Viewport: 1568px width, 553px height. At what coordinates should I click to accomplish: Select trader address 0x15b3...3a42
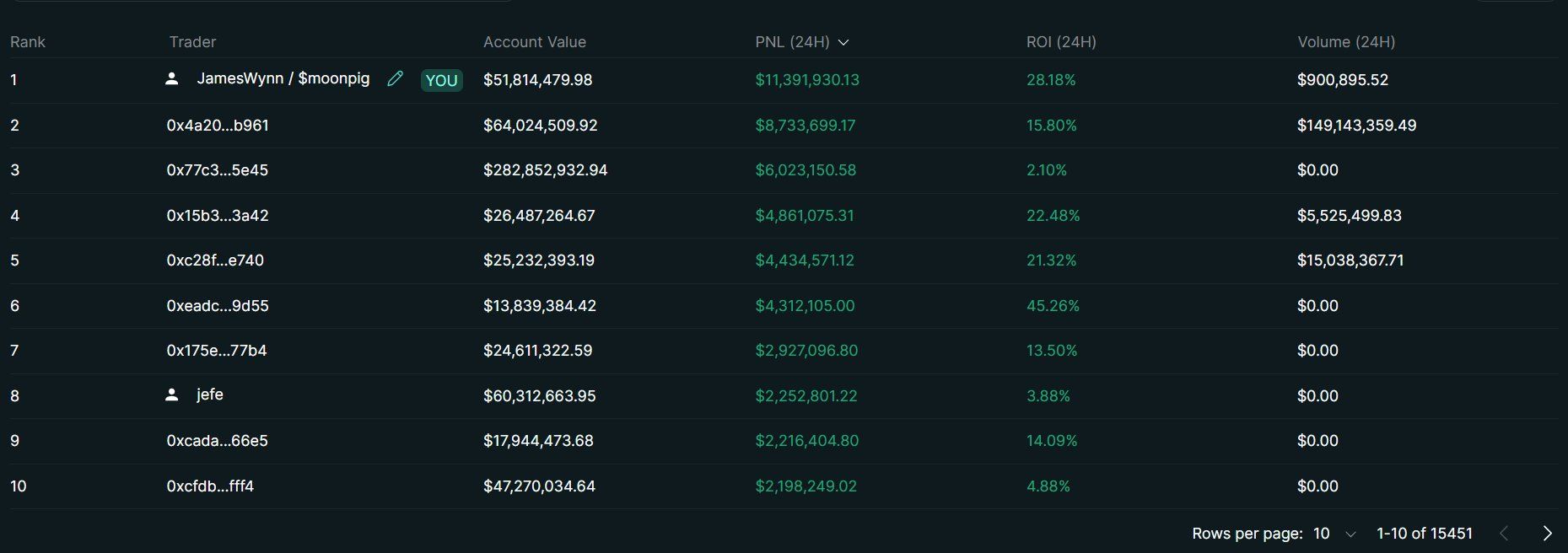(218, 216)
